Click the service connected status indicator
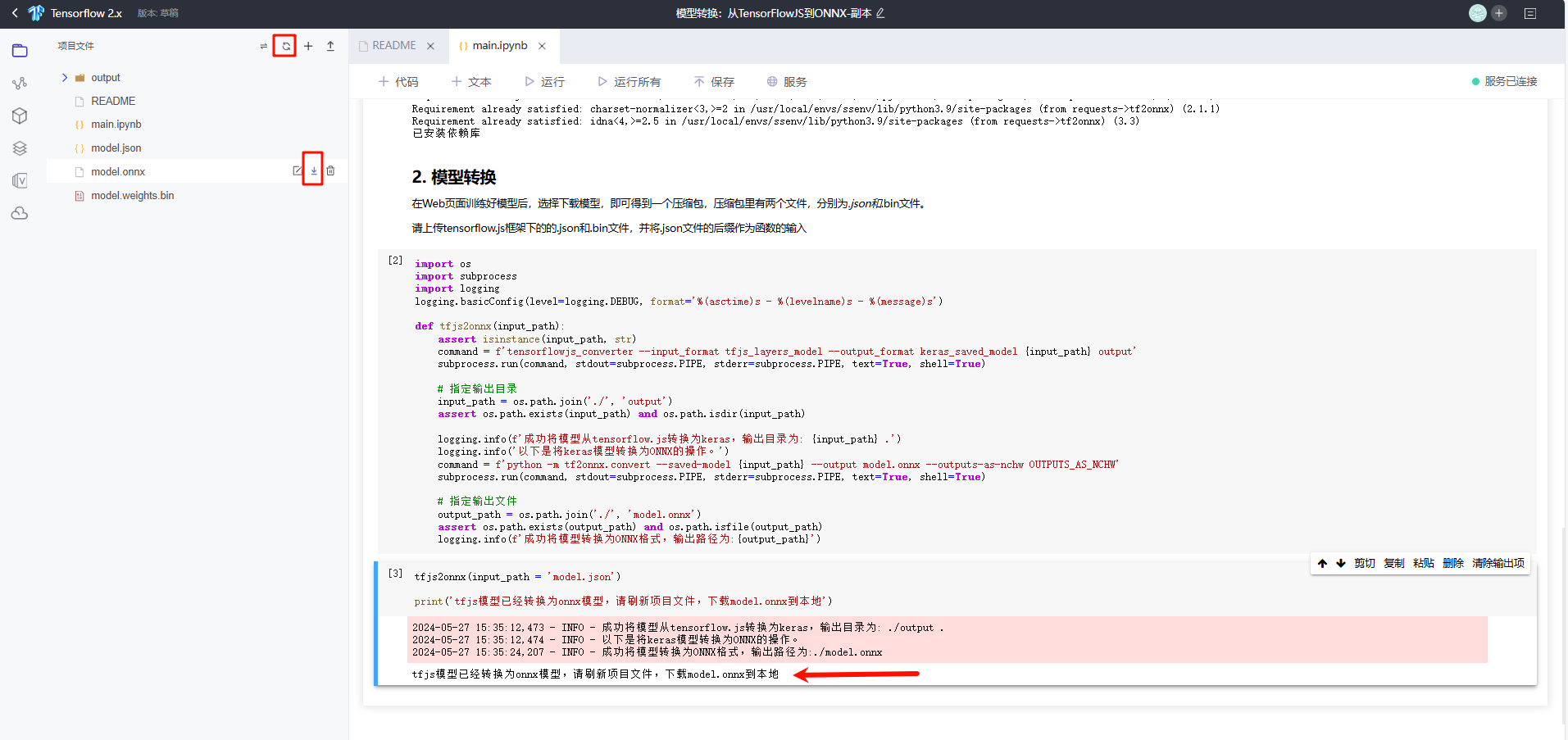The height and width of the screenshot is (740, 1568). pos(1505,82)
